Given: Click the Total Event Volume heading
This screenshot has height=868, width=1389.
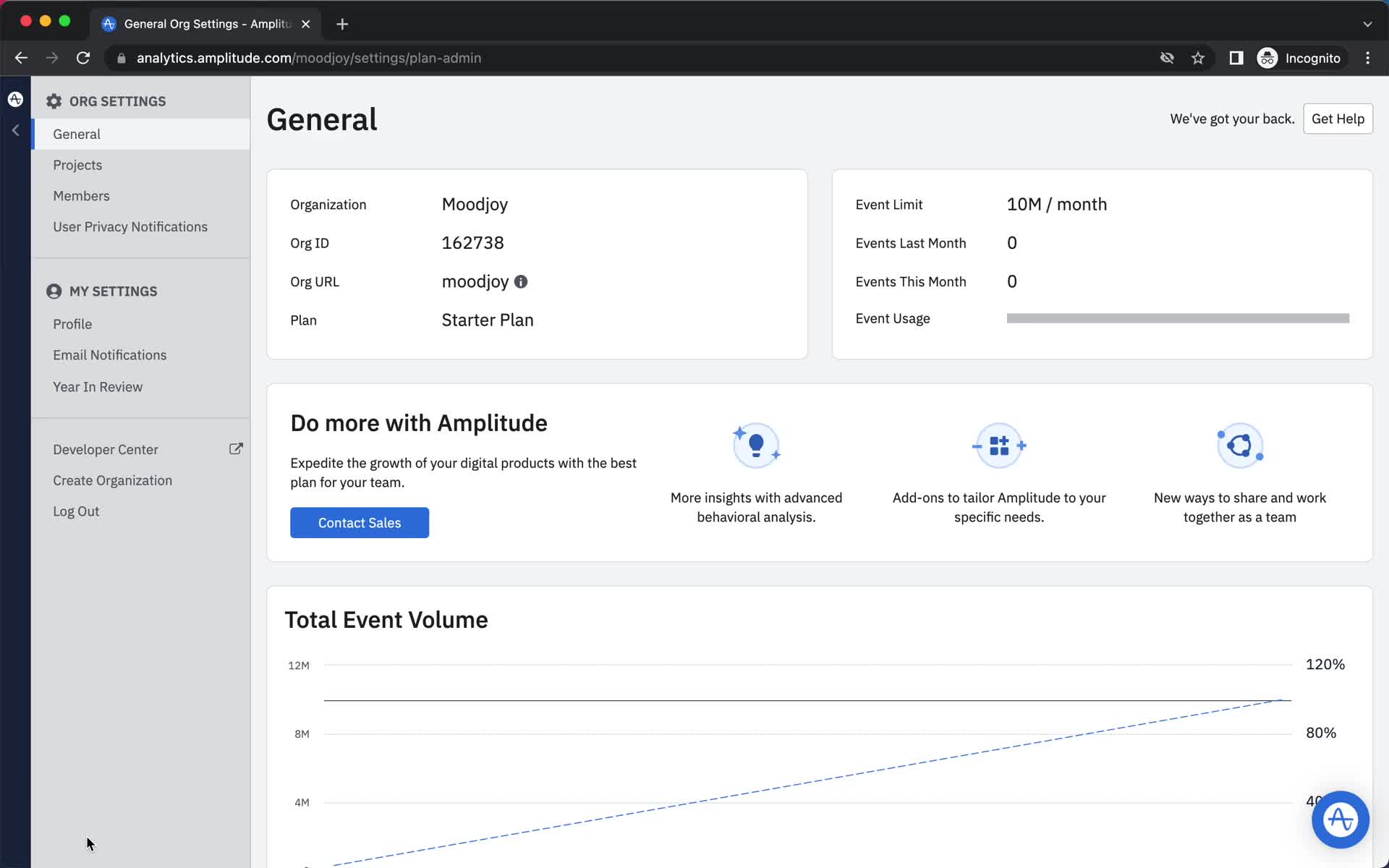Looking at the screenshot, I should pyautogui.click(x=386, y=620).
